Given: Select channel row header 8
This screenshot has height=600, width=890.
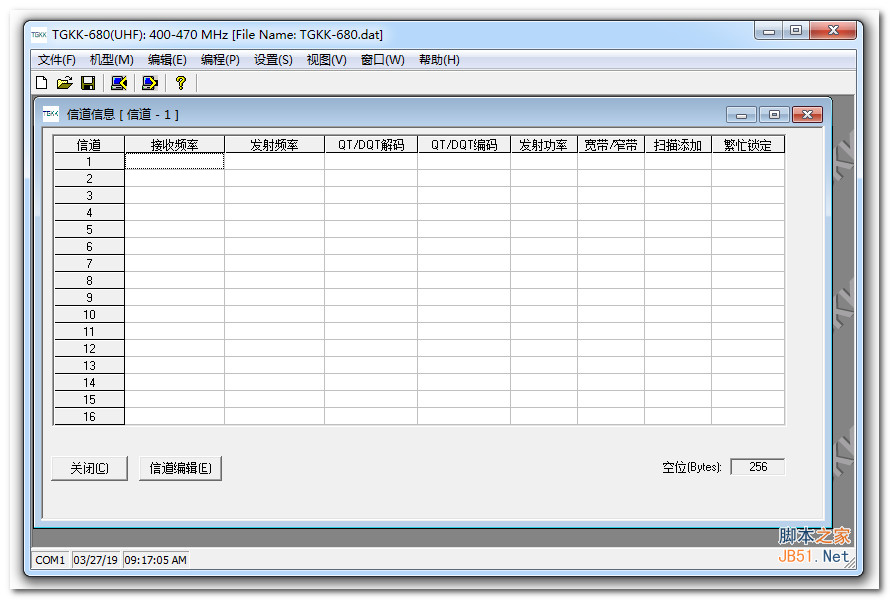Looking at the screenshot, I should (x=89, y=280).
